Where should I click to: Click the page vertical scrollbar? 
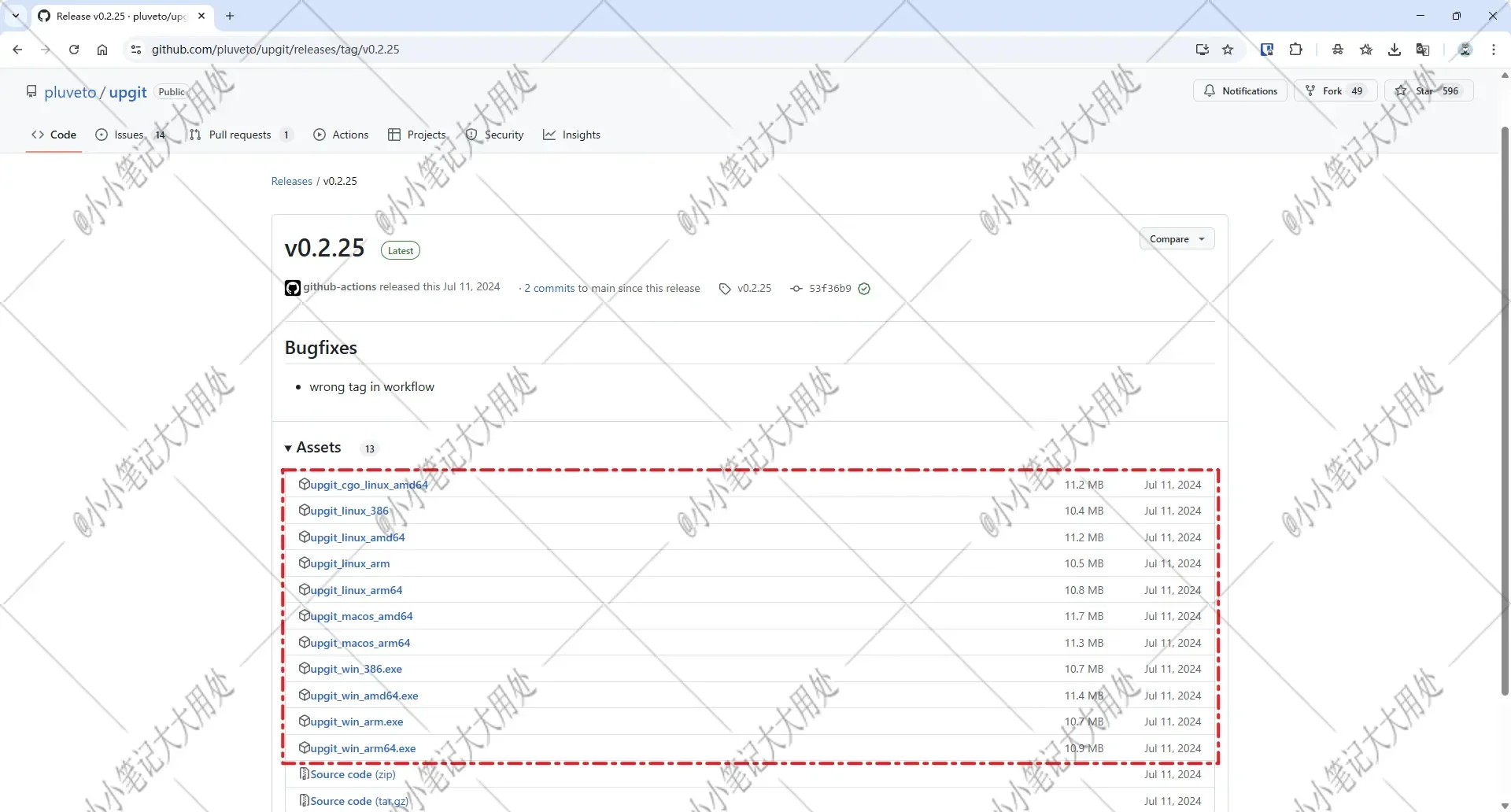point(1505,409)
